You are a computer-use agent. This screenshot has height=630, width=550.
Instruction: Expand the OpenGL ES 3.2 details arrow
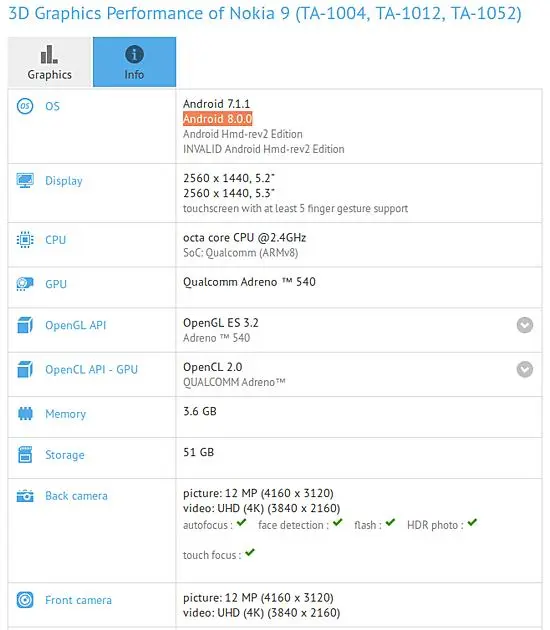(525, 325)
